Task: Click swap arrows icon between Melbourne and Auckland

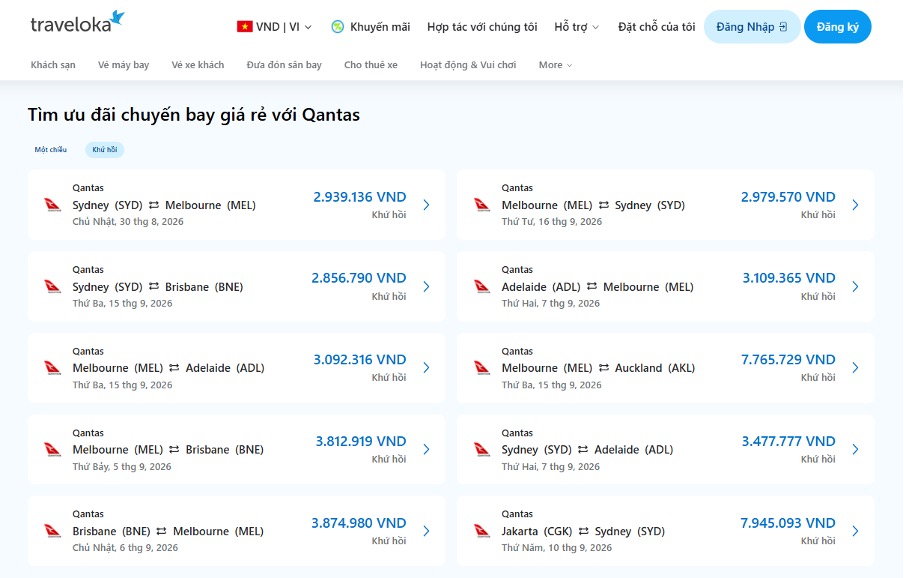Action: click(x=604, y=368)
